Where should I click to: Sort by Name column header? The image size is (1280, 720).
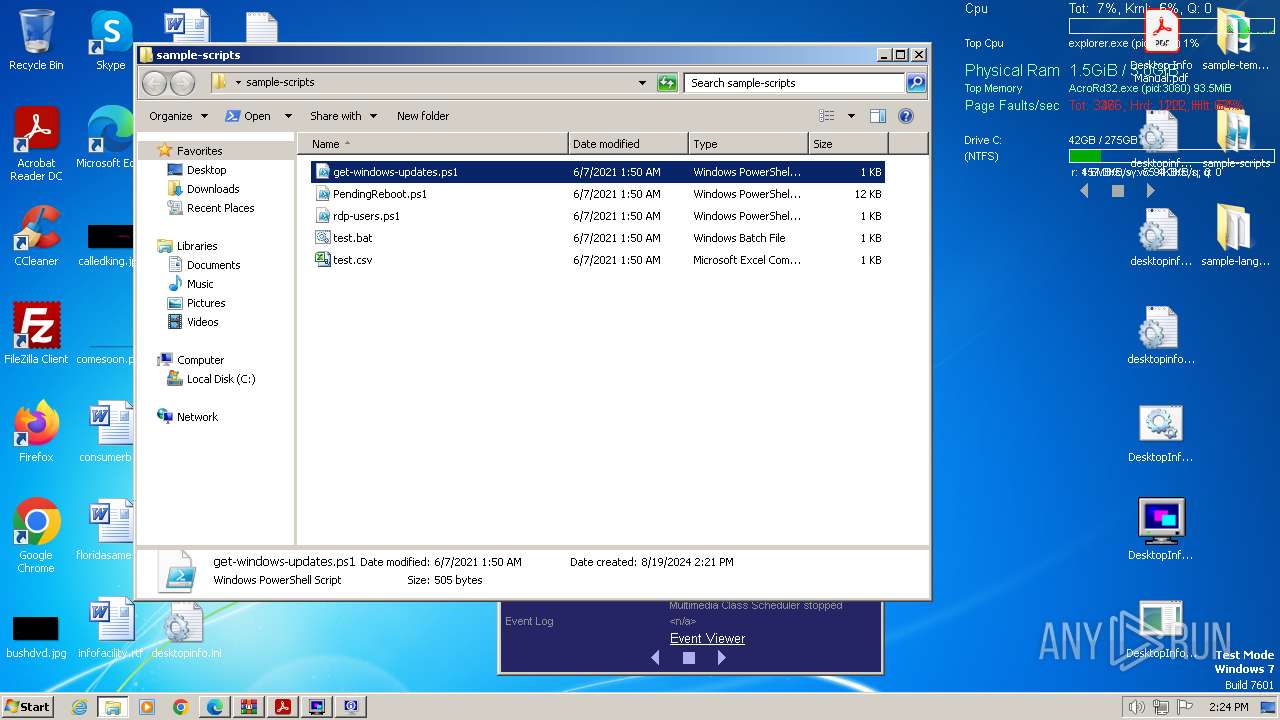[x=432, y=144]
